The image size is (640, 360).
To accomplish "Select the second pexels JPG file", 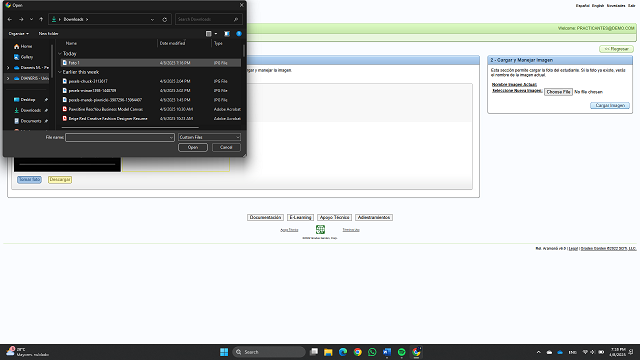I will [x=151, y=91].
